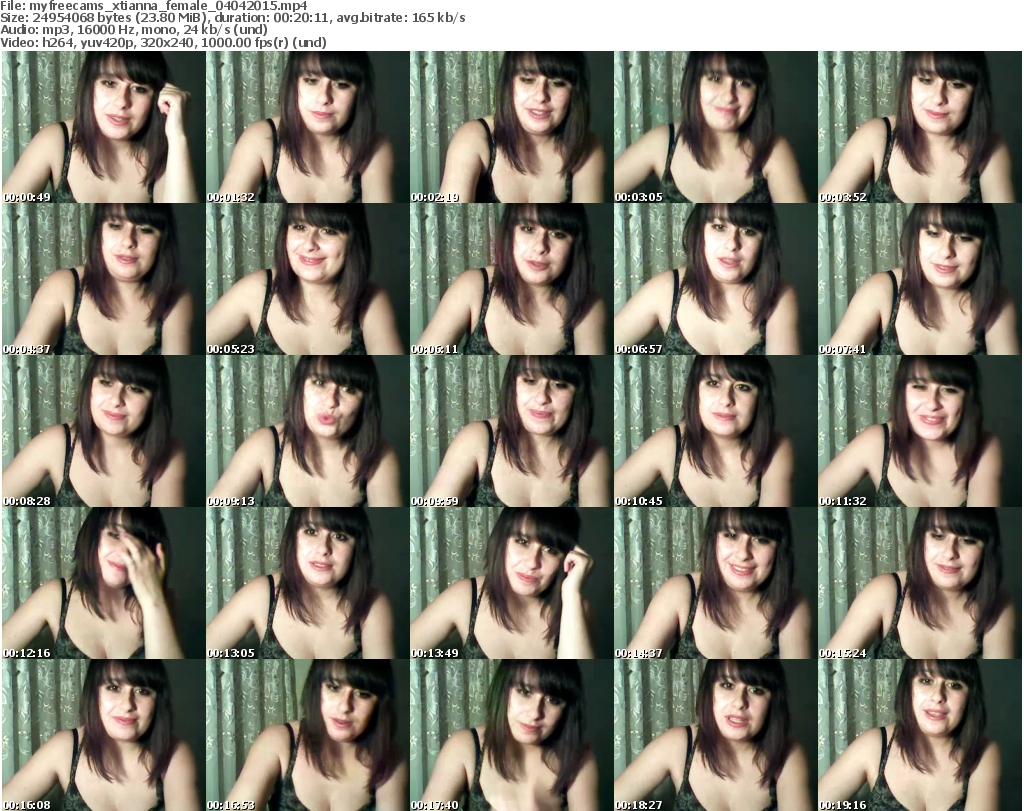
Task: Open the 00:17:40 thumbnail
Action: coord(510,735)
